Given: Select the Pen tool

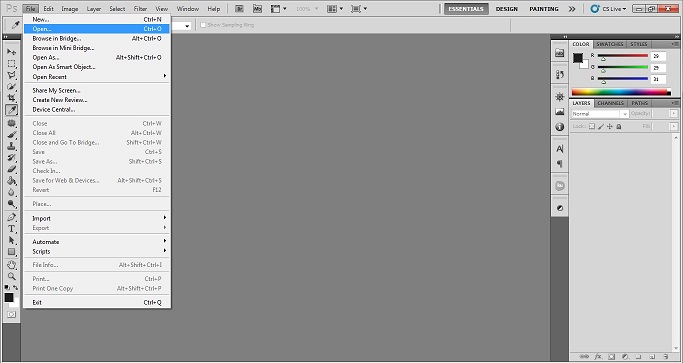Looking at the screenshot, I should pos(11,217).
